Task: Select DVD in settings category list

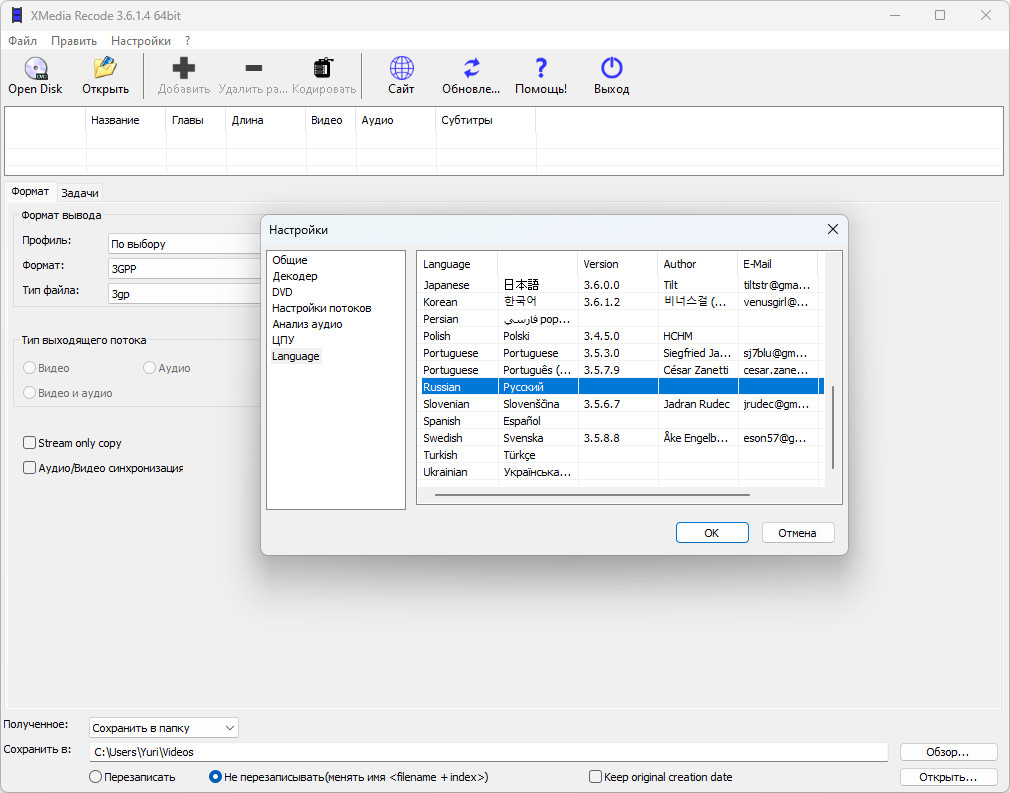Action: pos(282,292)
